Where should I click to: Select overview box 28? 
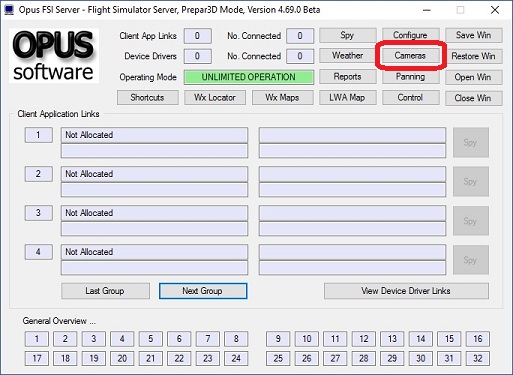point(364,359)
